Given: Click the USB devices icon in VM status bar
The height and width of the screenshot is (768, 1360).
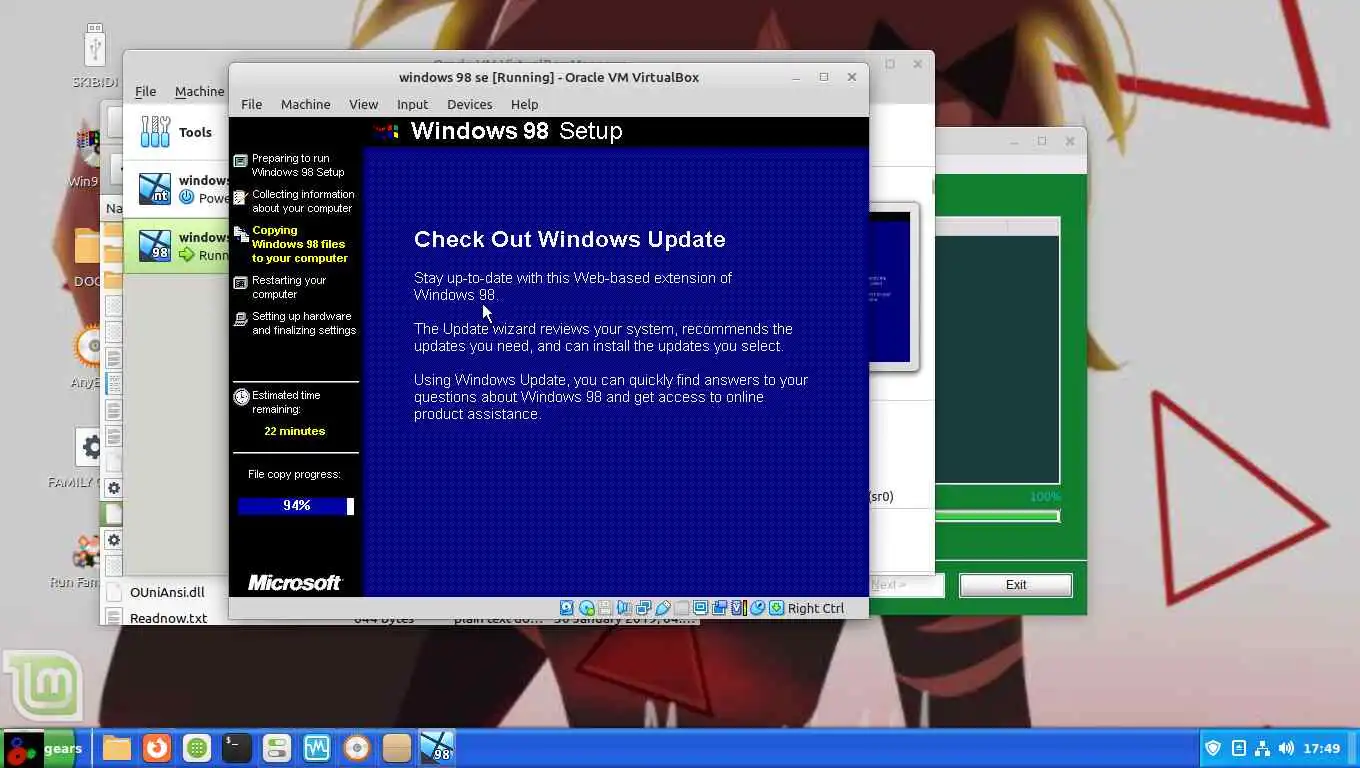Looking at the screenshot, I should 663,608.
